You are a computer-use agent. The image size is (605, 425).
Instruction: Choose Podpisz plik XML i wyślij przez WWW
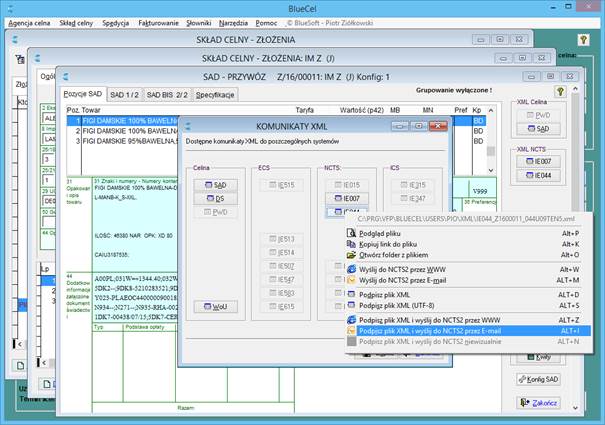click(x=468, y=320)
